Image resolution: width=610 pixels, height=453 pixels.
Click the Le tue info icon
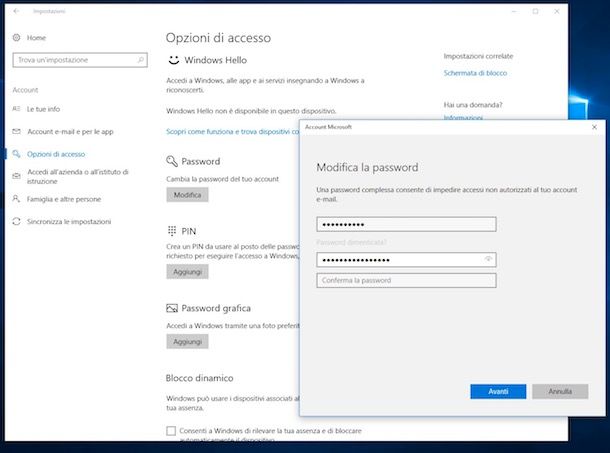(x=16, y=109)
